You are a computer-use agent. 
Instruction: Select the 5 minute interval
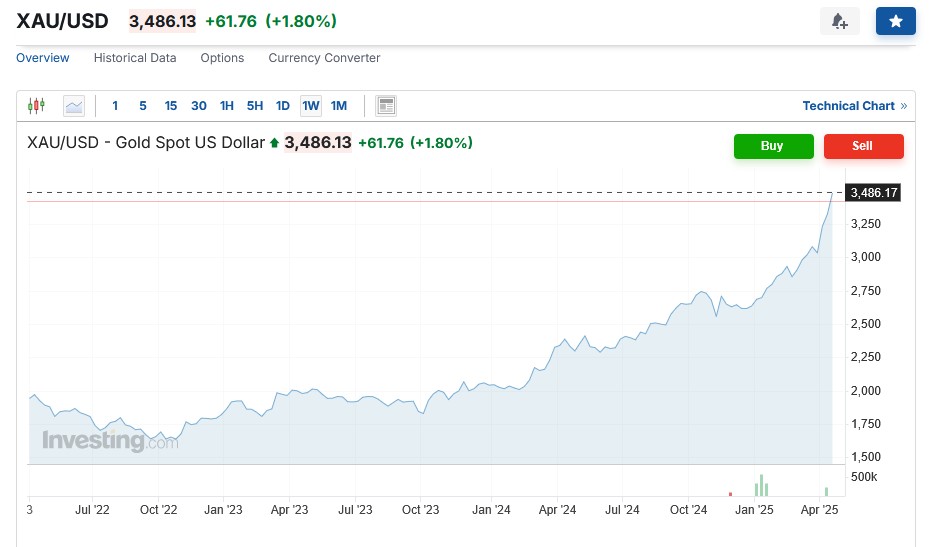point(142,106)
